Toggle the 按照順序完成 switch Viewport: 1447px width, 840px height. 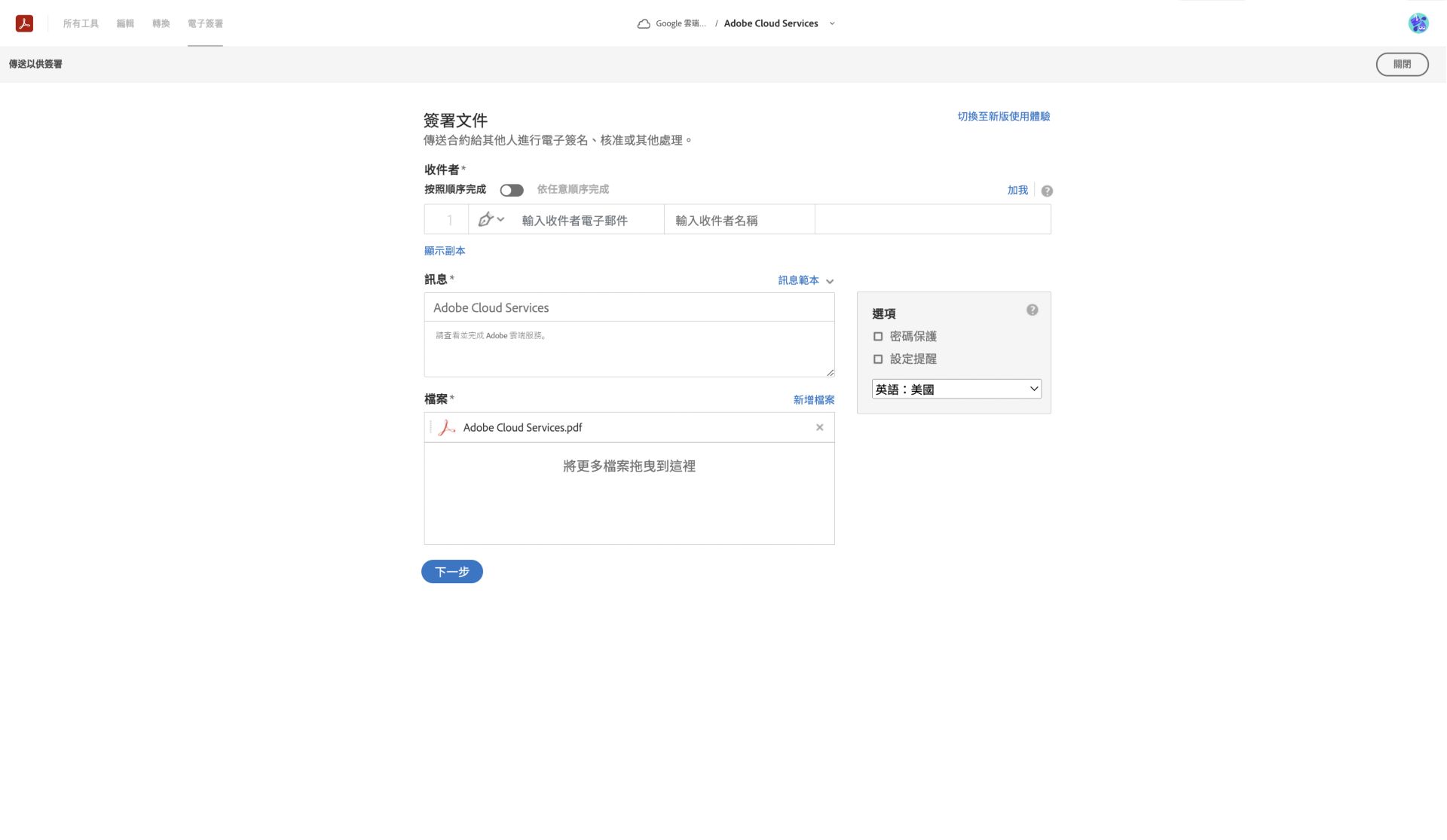pos(511,189)
